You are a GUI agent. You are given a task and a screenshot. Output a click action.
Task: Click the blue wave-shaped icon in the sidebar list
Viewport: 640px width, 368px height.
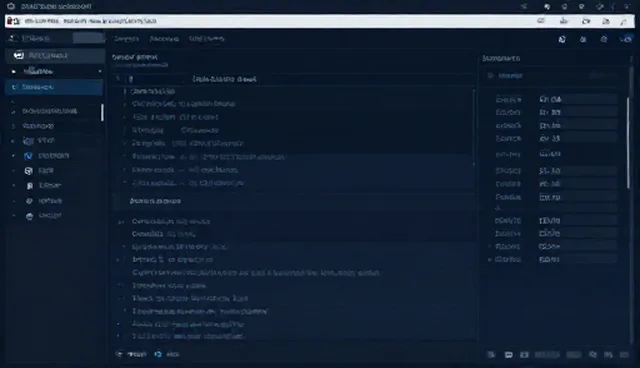(28, 156)
